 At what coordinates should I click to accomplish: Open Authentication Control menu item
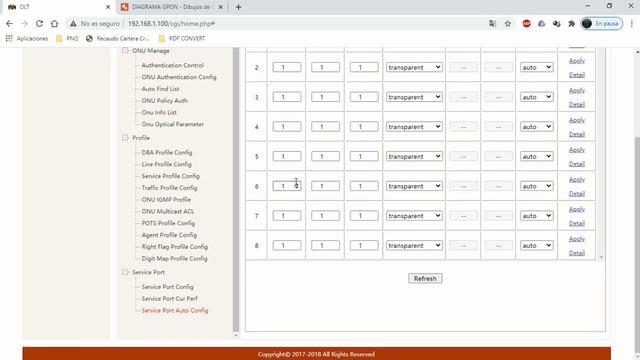coord(173,65)
